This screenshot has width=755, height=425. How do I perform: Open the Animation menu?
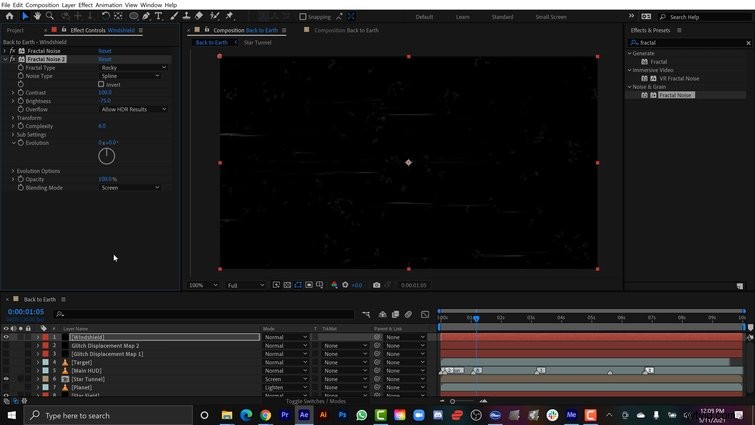coord(109,5)
